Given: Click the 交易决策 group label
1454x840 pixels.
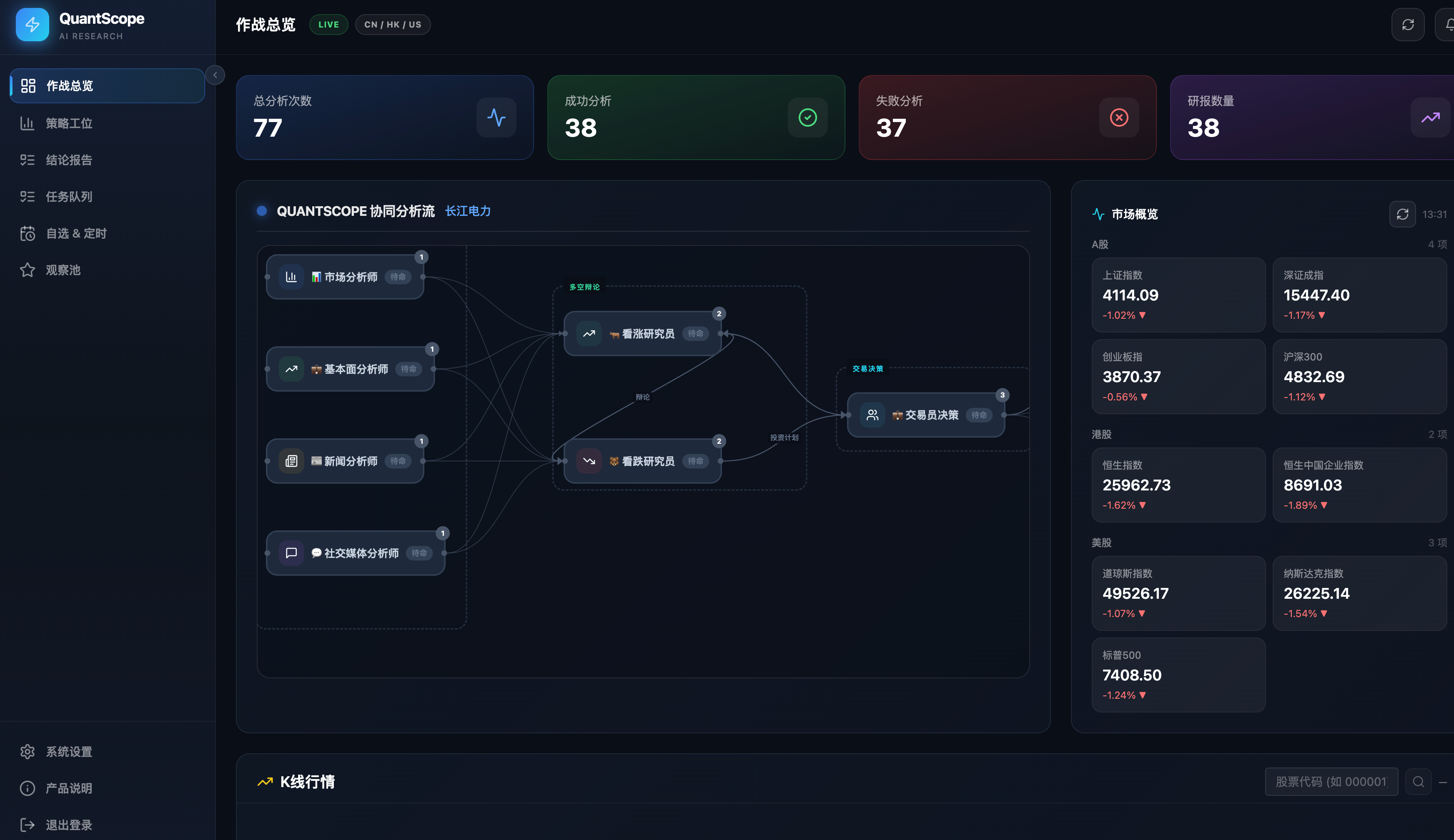Looking at the screenshot, I should pos(868,369).
